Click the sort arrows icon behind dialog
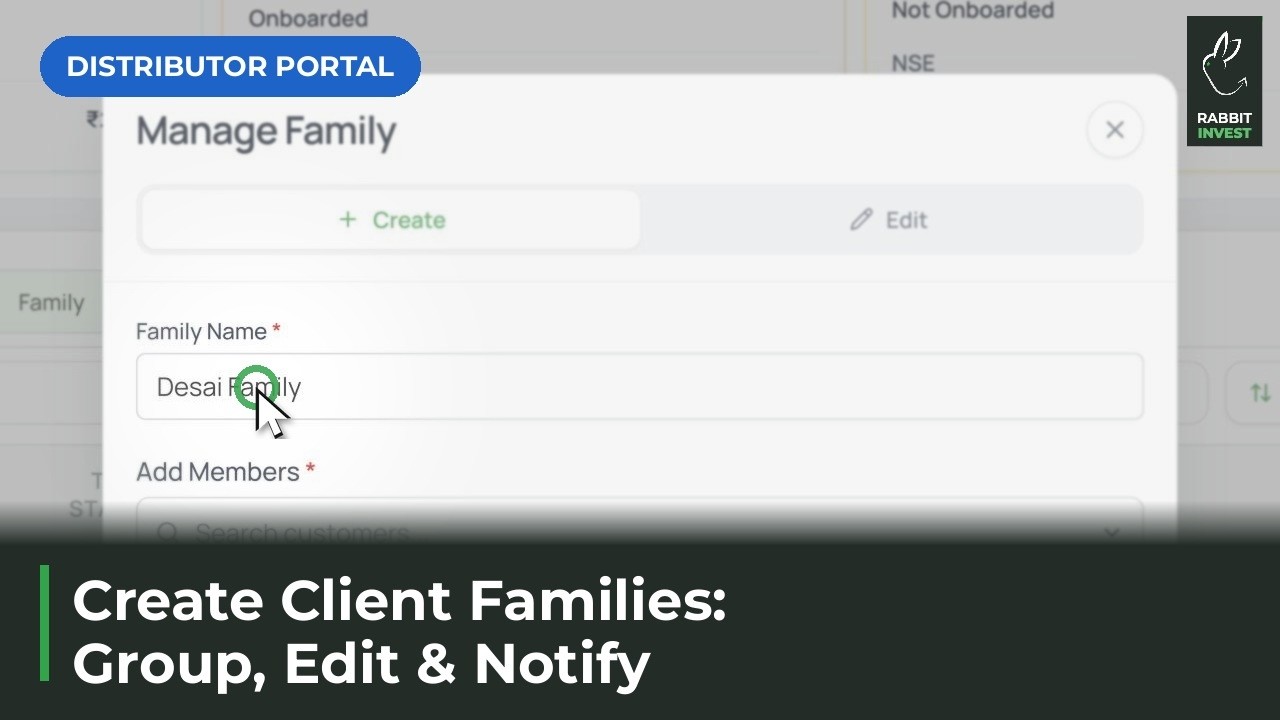The image size is (1280, 720). [x=1260, y=393]
